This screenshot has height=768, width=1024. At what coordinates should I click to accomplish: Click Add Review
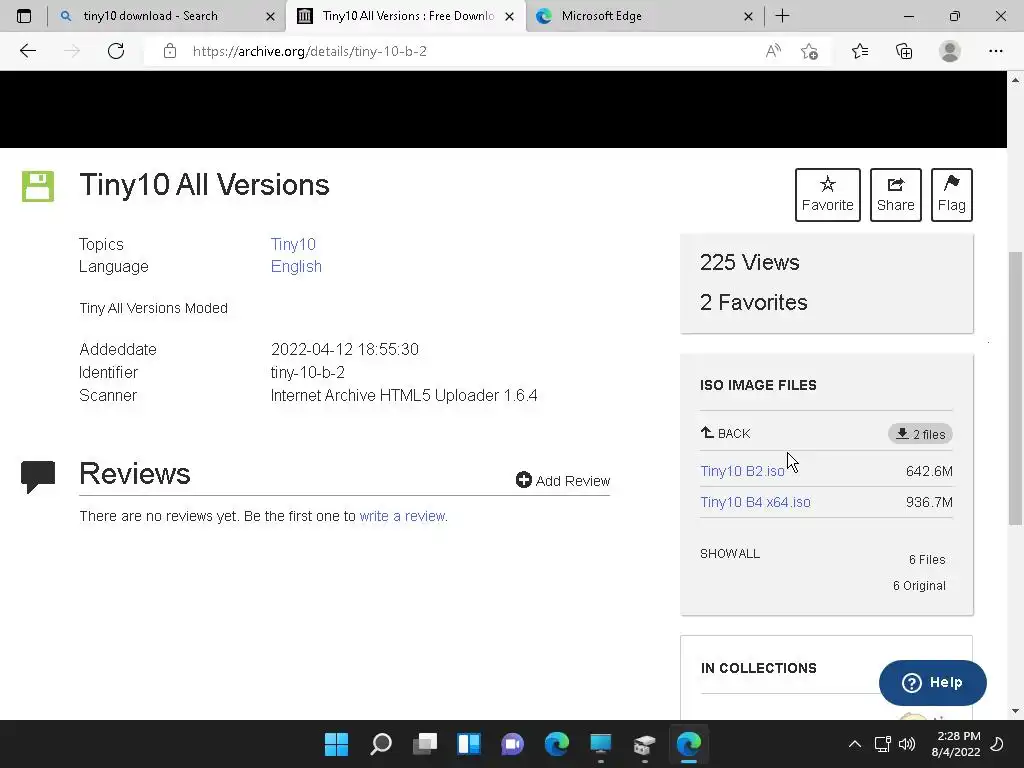click(x=563, y=481)
